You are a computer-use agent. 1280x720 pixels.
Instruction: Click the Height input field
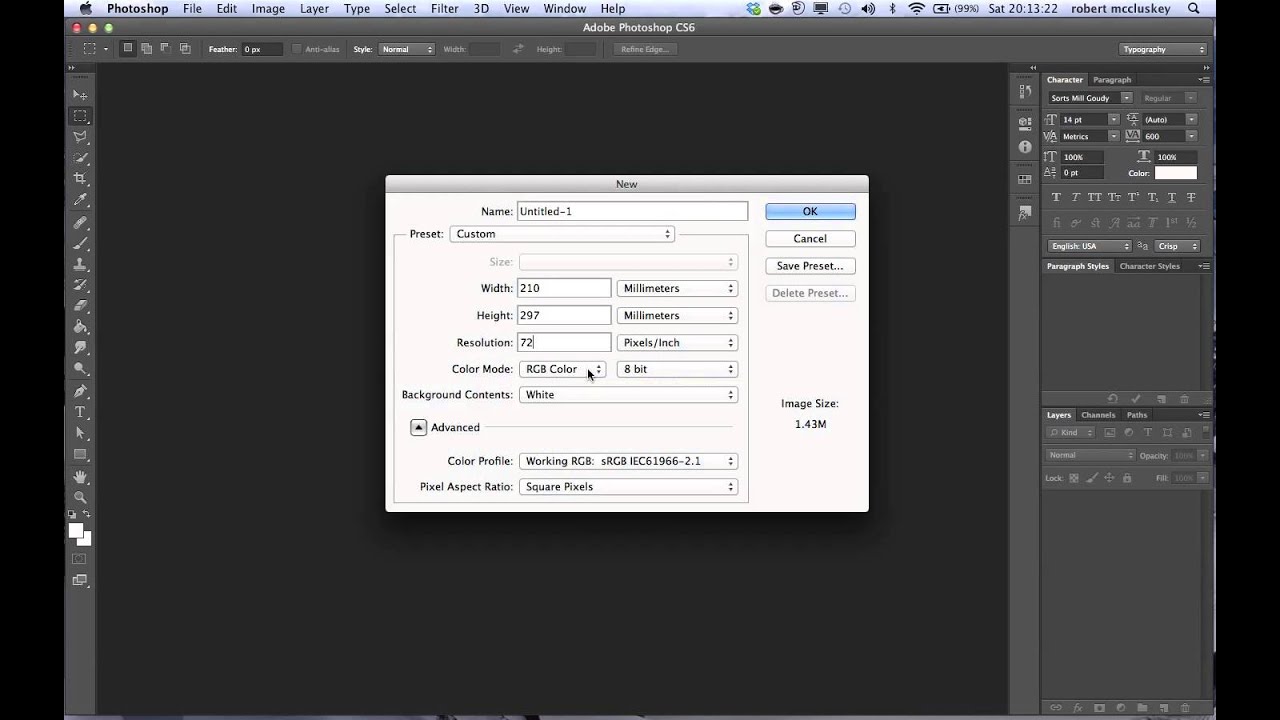[564, 315]
